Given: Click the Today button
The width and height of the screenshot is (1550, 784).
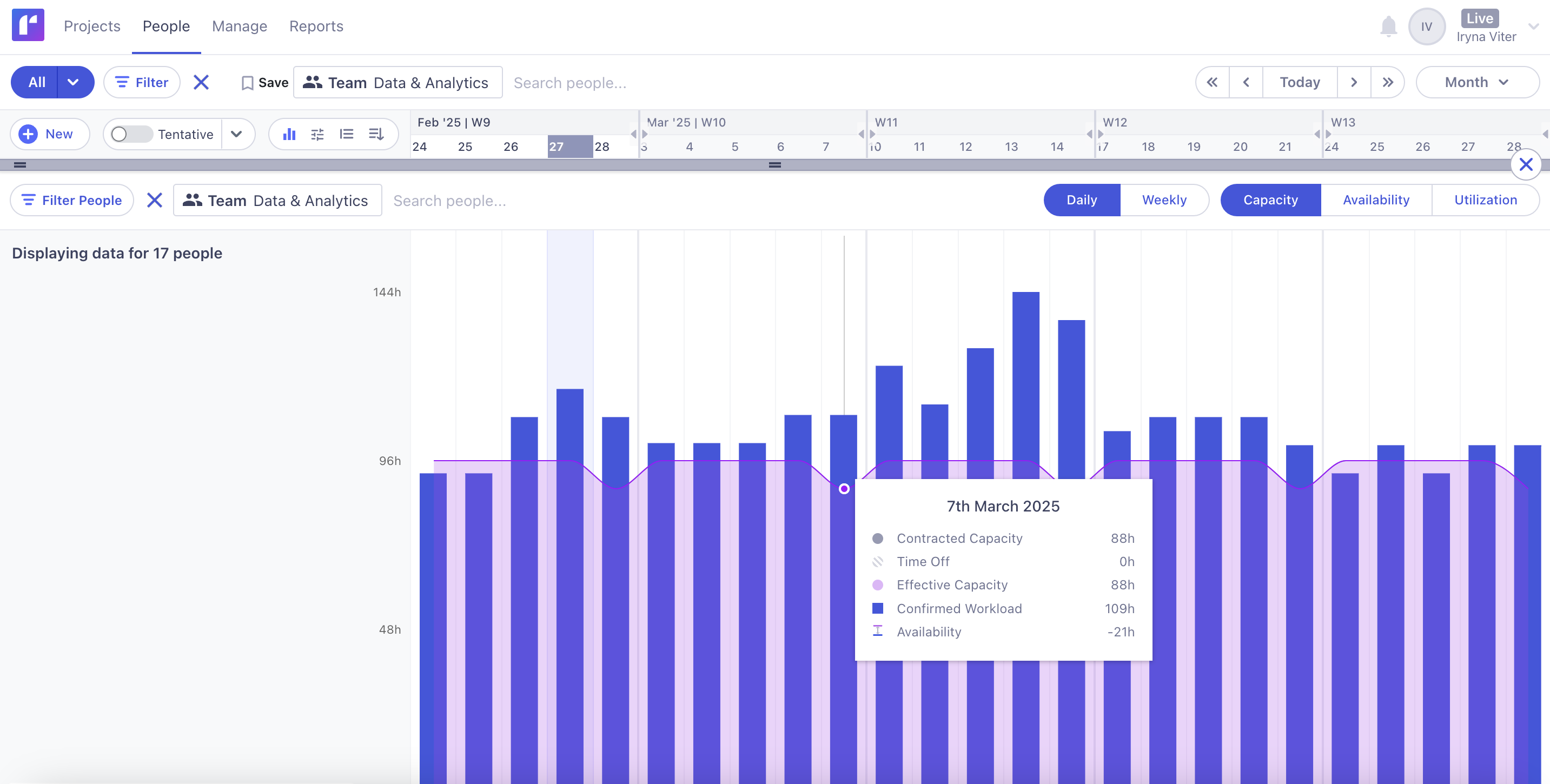Looking at the screenshot, I should (x=1299, y=82).
